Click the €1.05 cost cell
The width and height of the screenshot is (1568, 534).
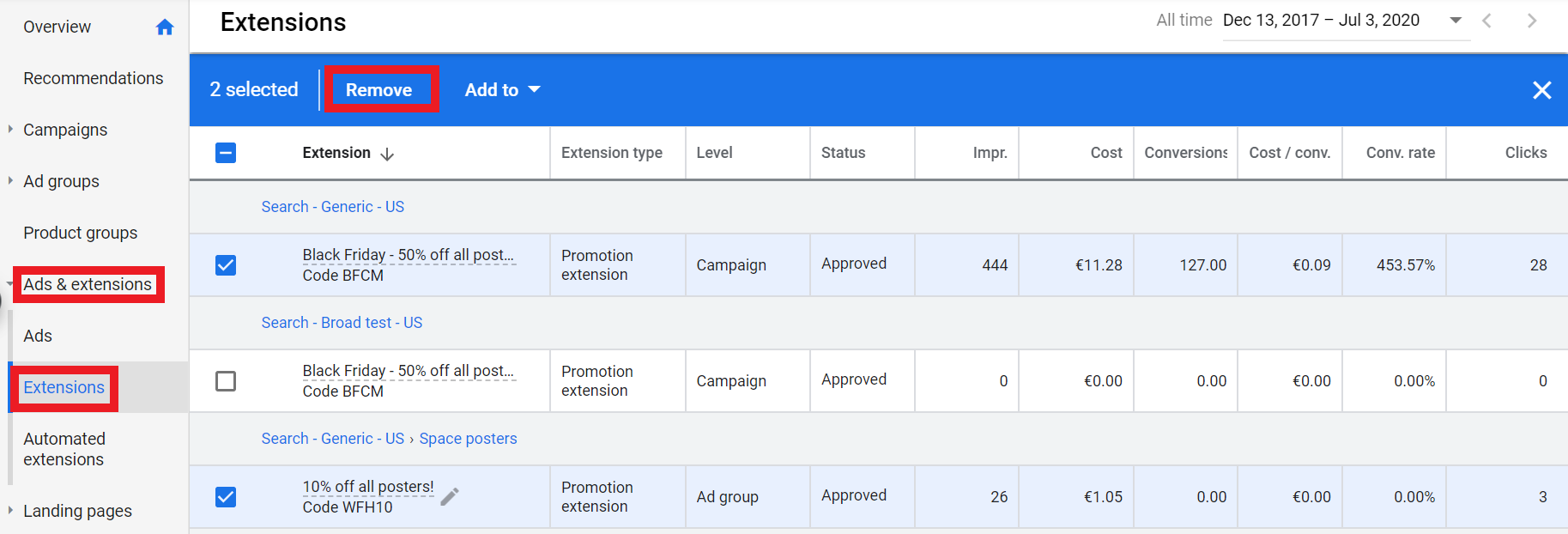(1103, 497)
